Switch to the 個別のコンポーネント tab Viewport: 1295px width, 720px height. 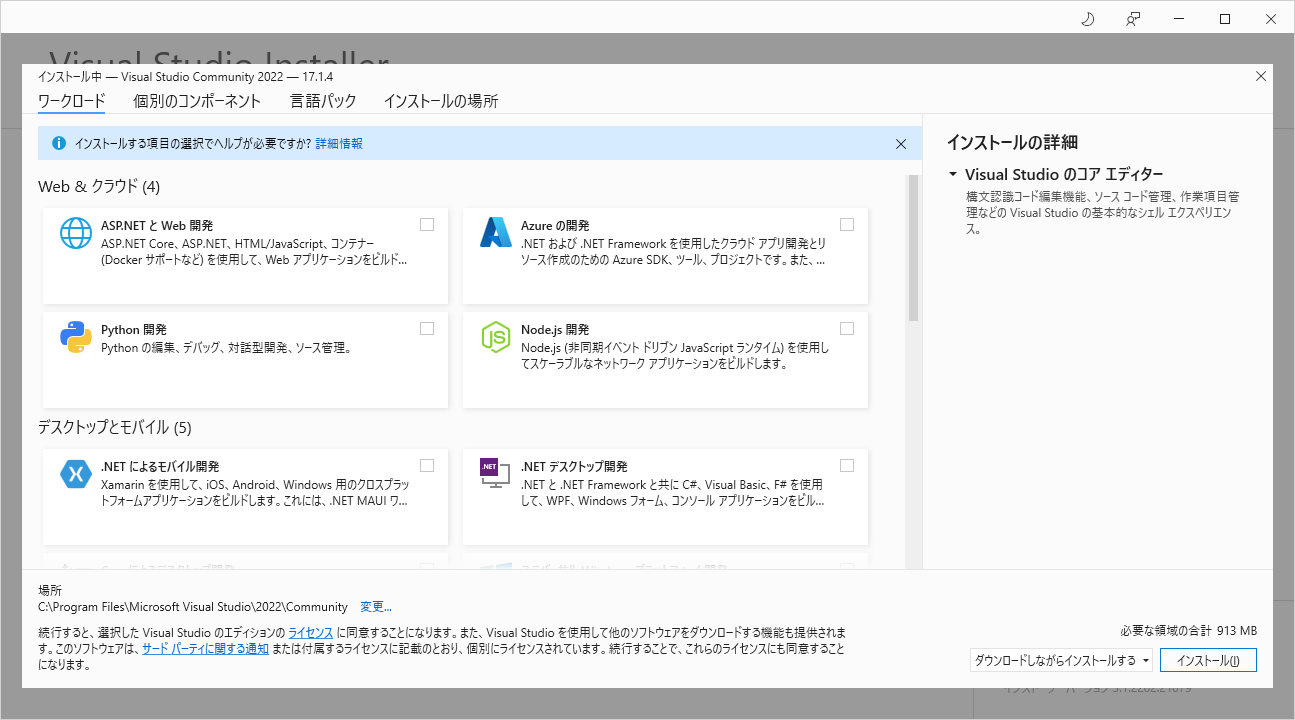pyautogui.click(x=196, y=101)
